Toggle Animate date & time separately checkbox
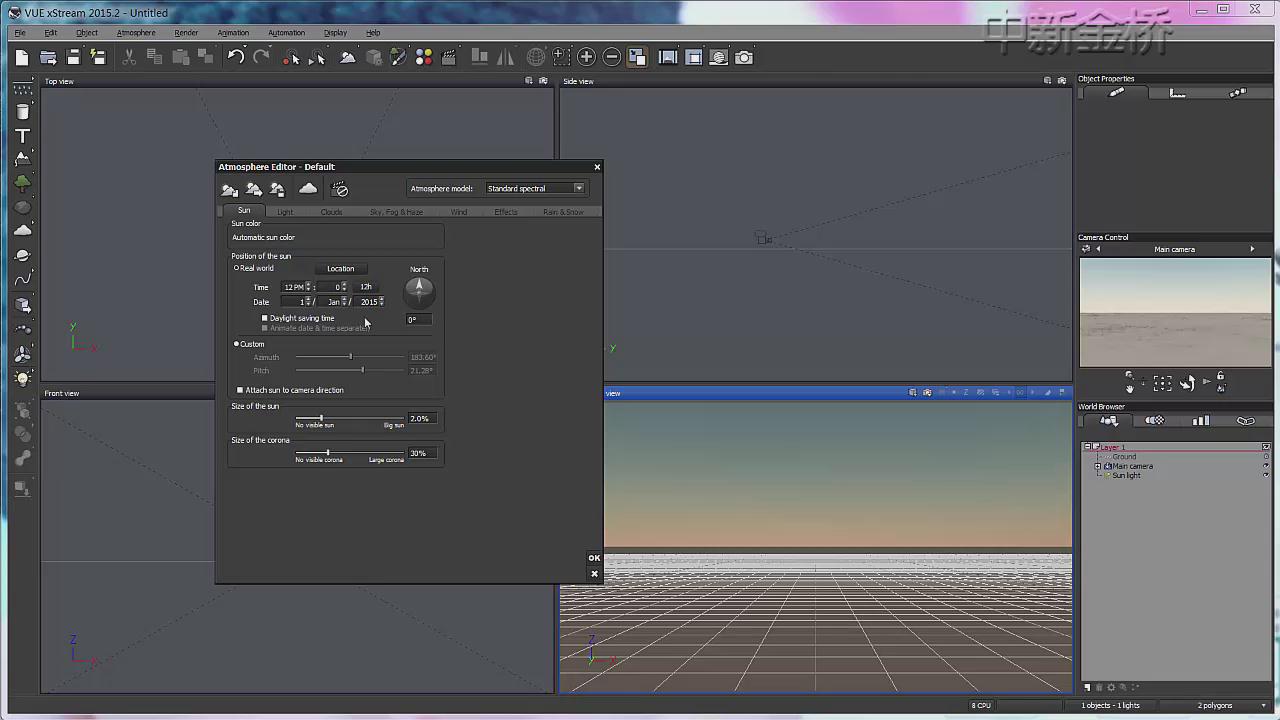Image resolution: width=1280 pixels, height=720 pixels. click(x=265, y=328)
